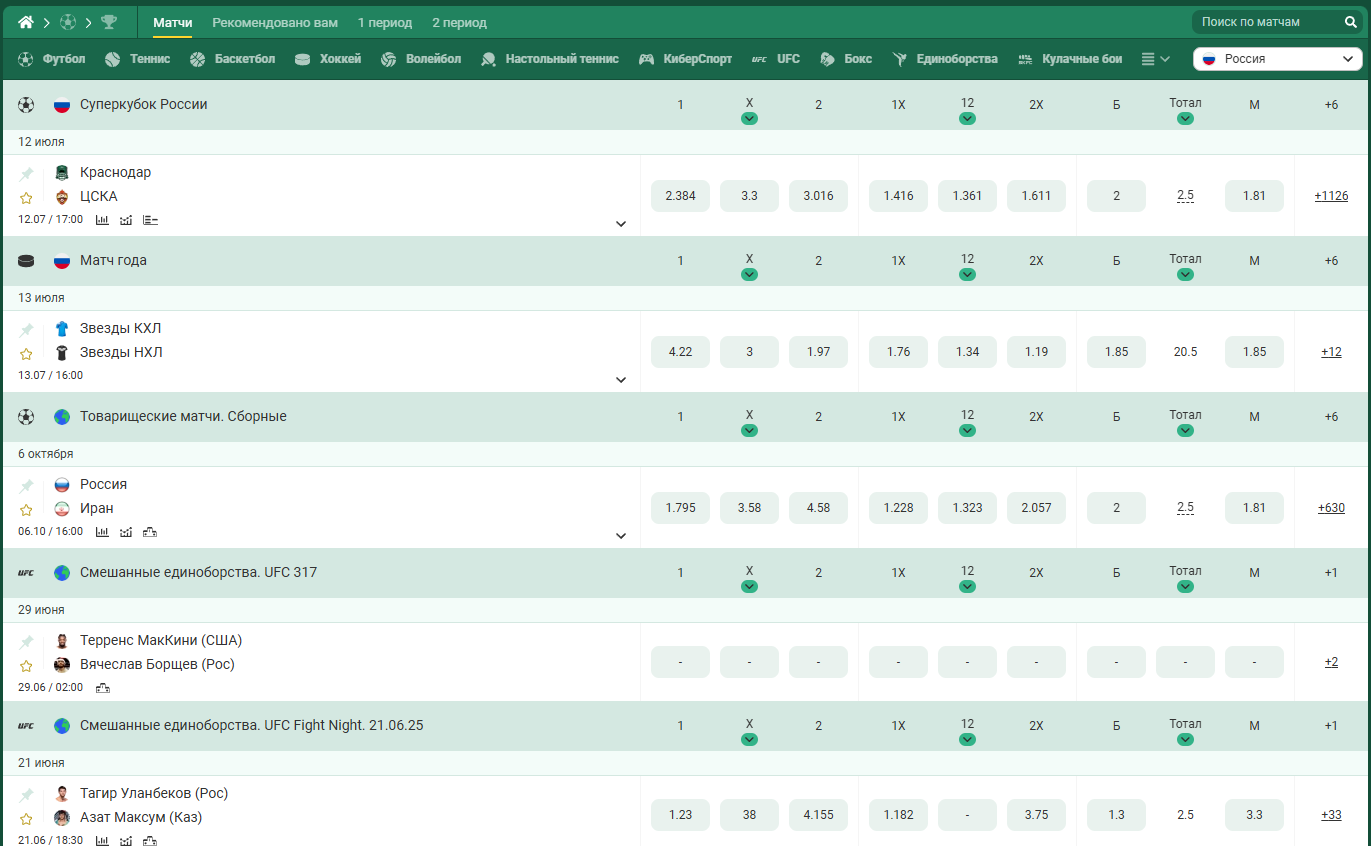
Task: Open the Матчи tab
Action: pyautogui.click(x=173, y=22)
